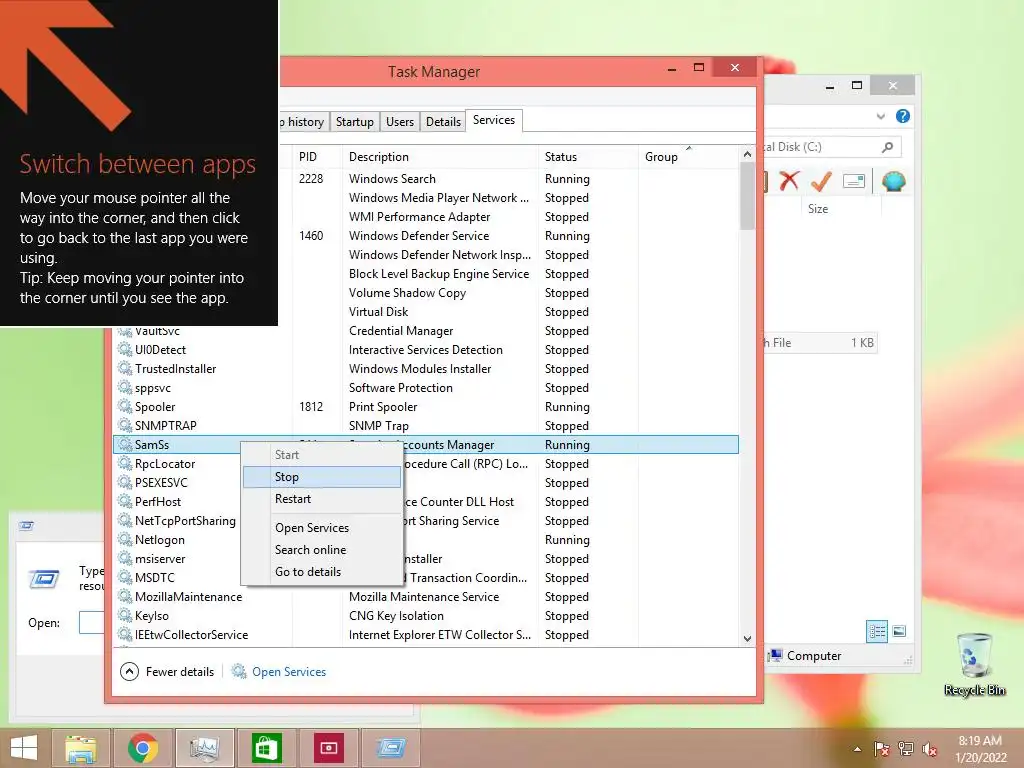Open the Recycle Bin desktop icon
The image size is (1024, 768).
974,664
